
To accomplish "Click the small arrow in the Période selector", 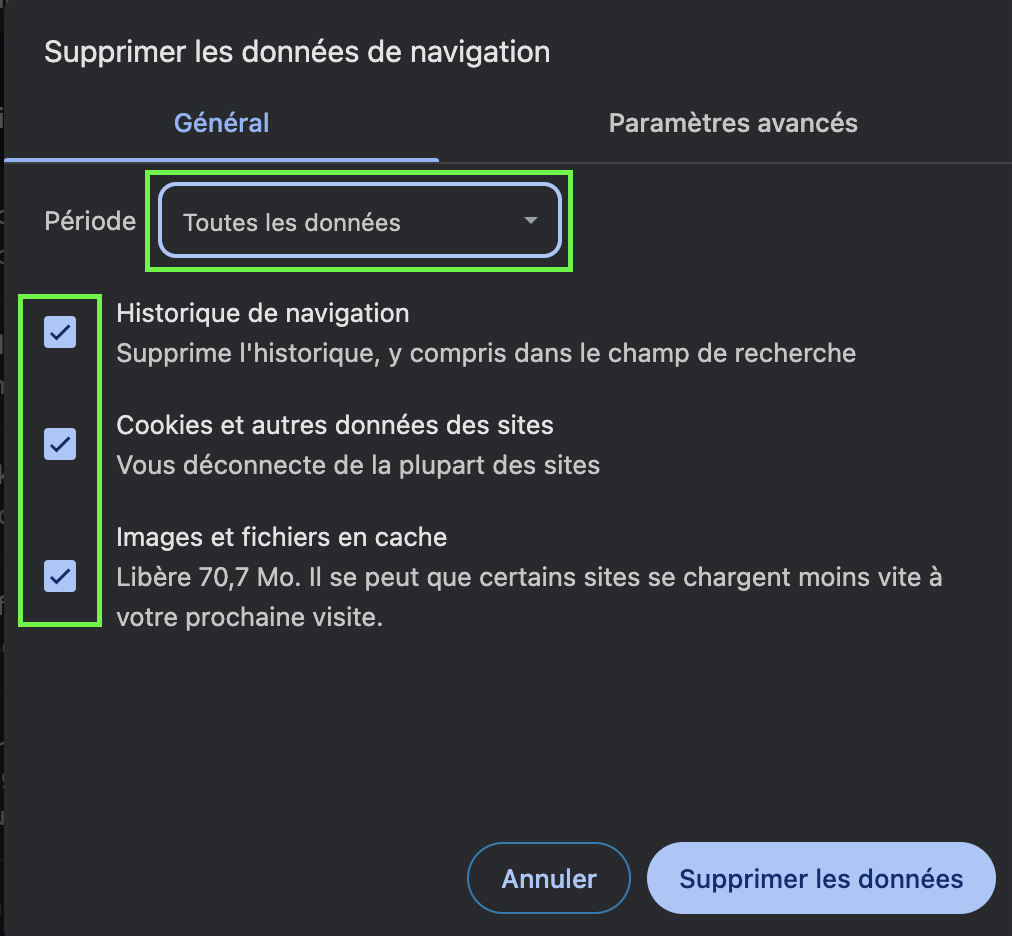I will [x=531, y=221].
